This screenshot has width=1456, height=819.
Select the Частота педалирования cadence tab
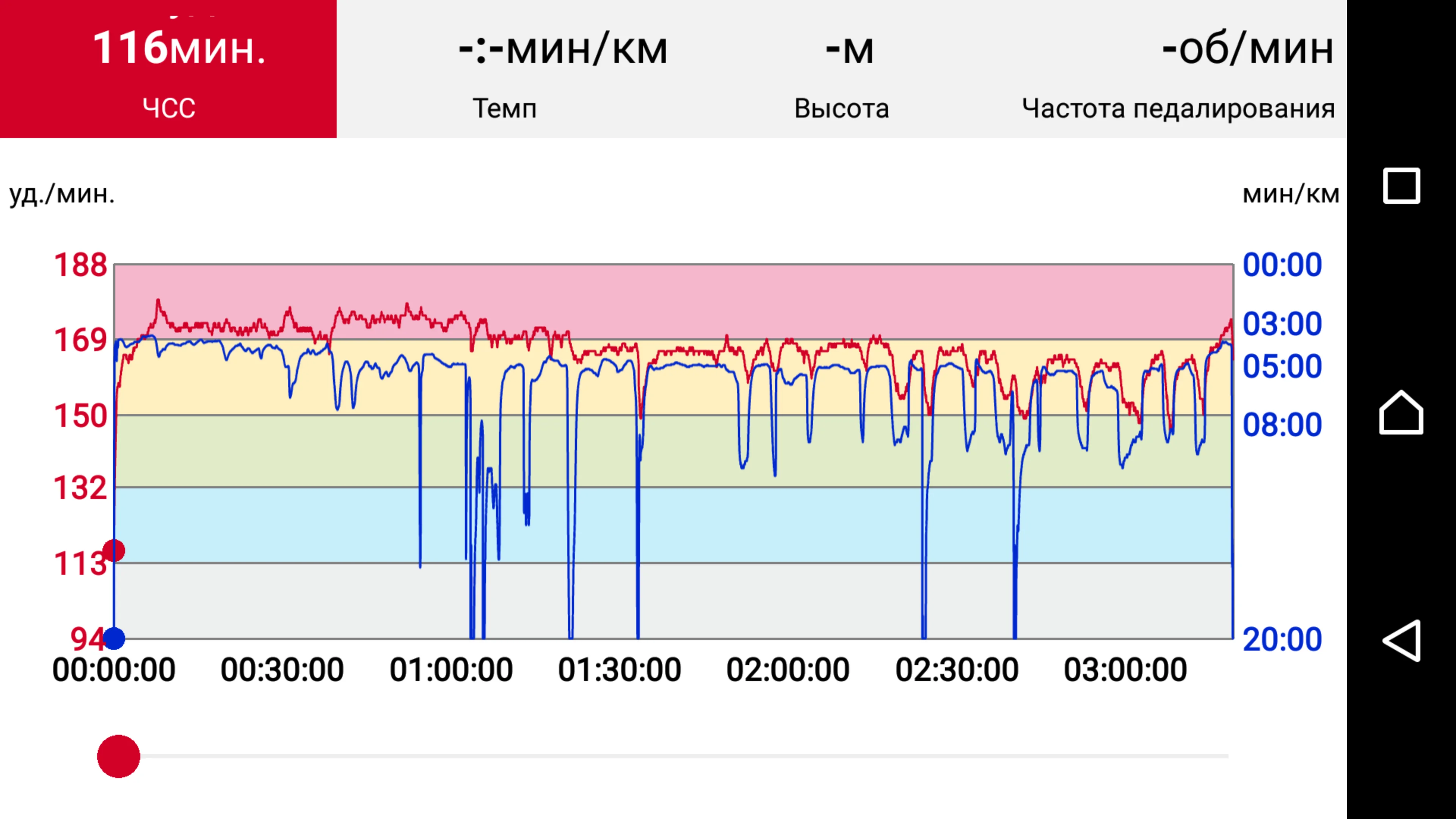1178,69
